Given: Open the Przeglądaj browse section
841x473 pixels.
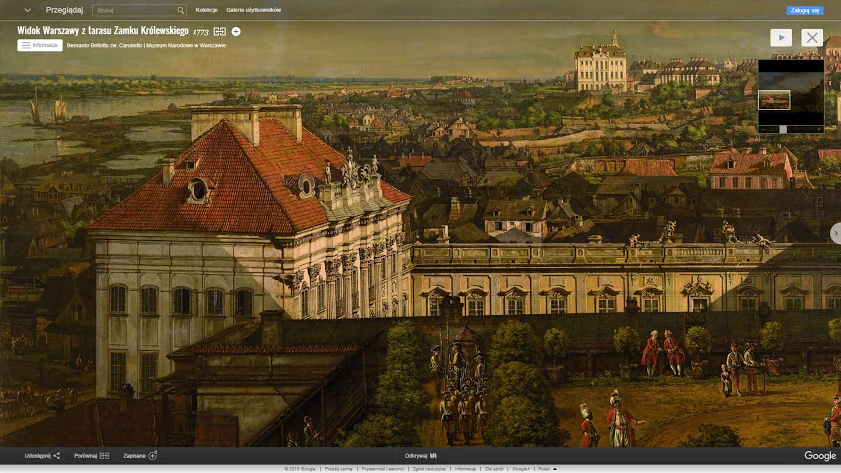Looking at the screenshot, I should (x=64, y=10).
